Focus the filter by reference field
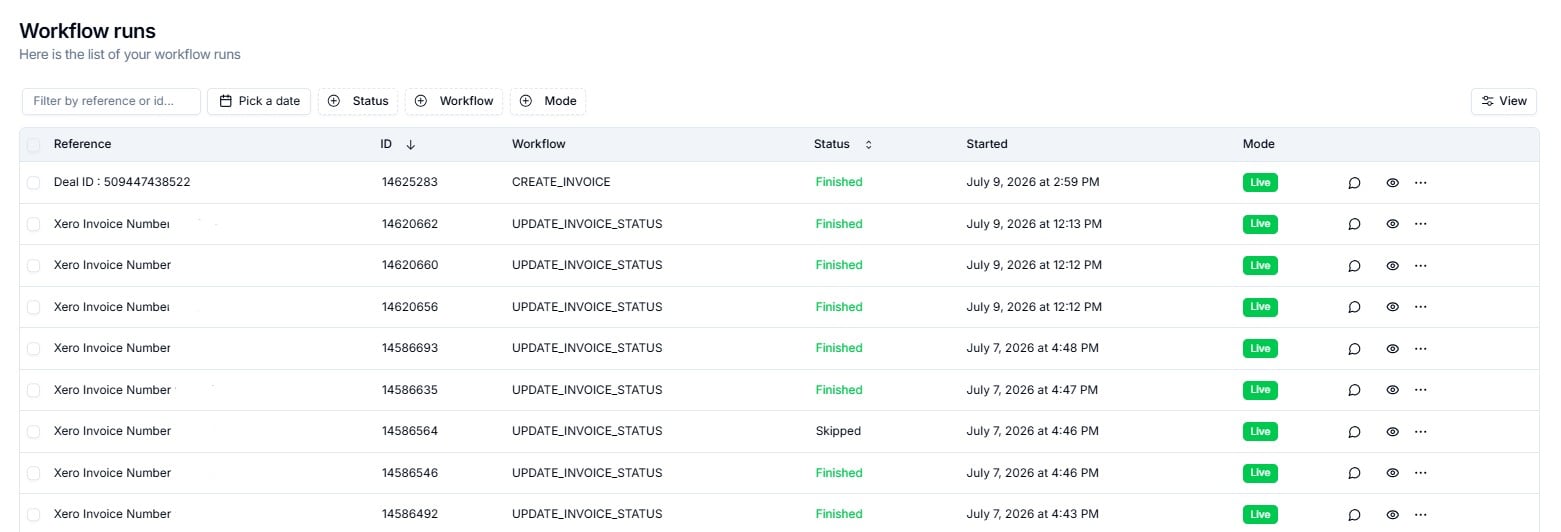1561x532 pixels. 111,101
